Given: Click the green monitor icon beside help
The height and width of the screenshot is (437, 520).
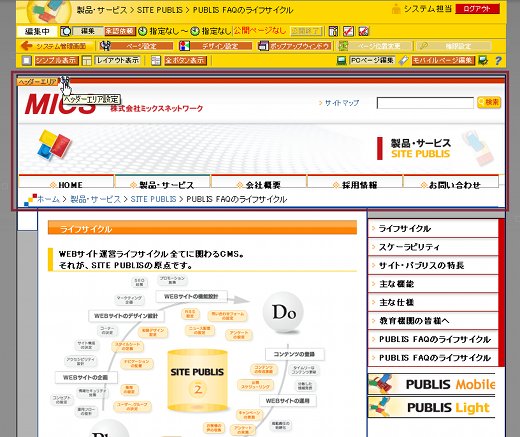Looking at the screenshot, I should [483, 61].
